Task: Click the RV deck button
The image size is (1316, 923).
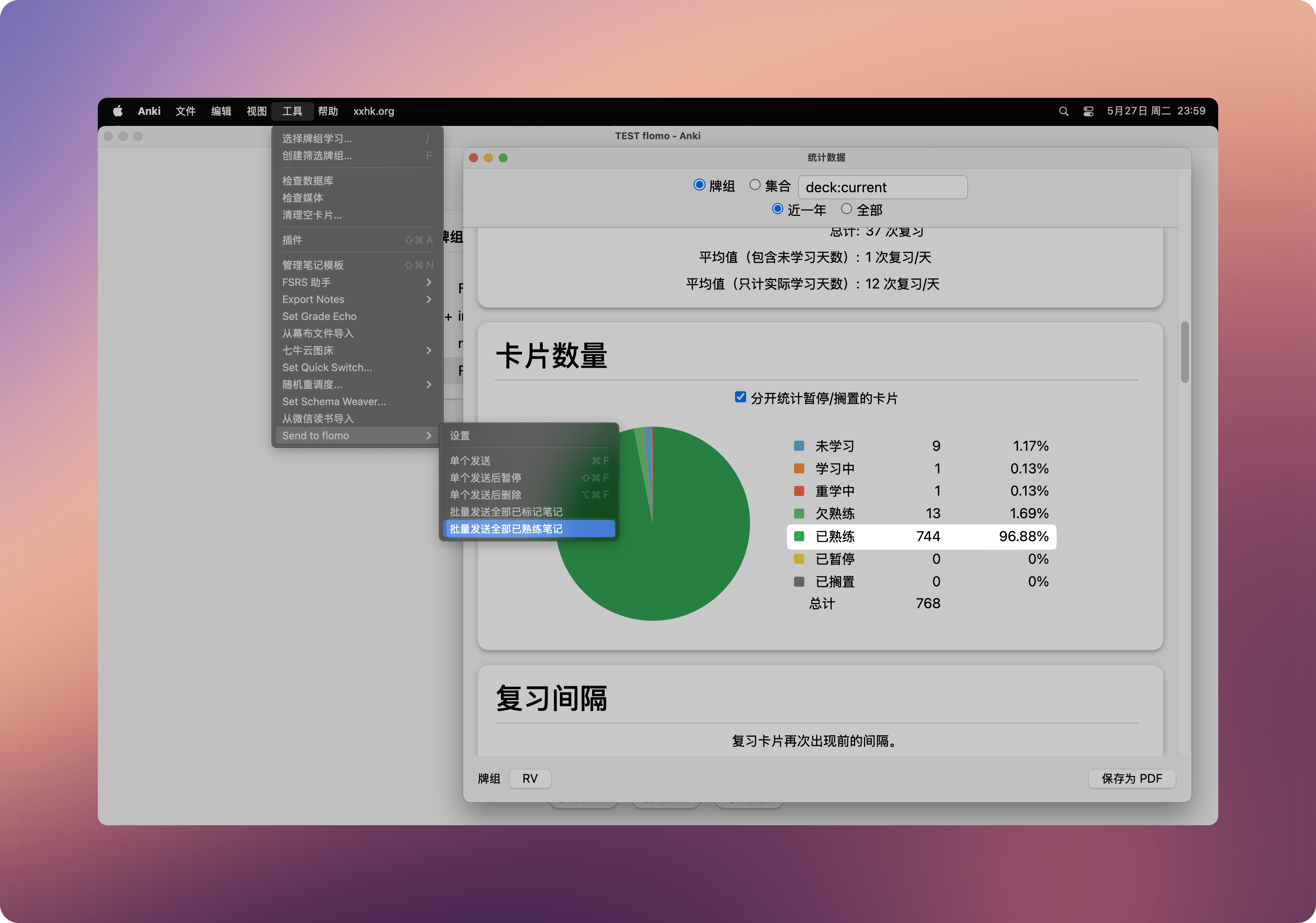Action: point(529,778)
